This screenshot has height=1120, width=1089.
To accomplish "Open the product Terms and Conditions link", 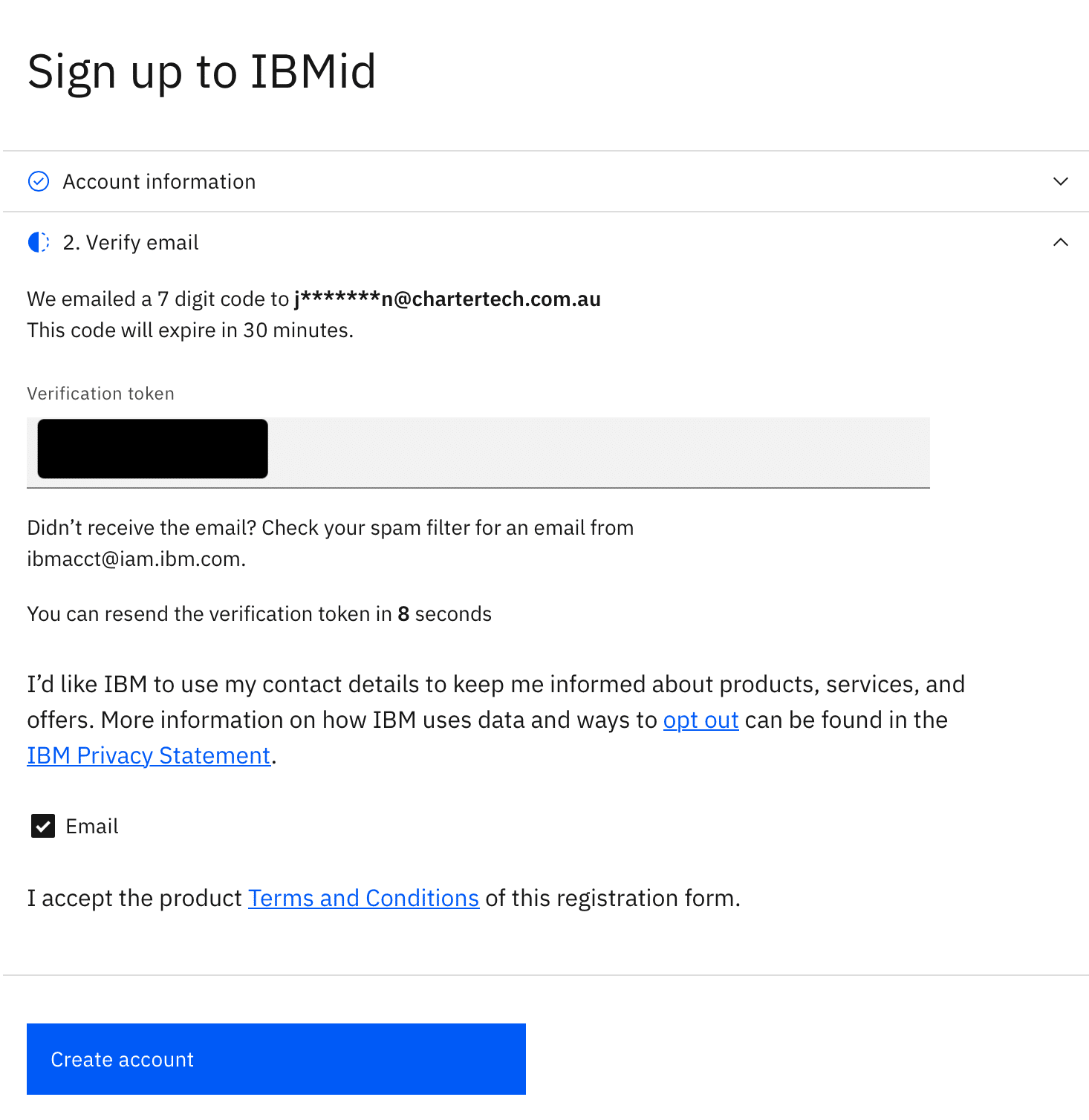I will pyautogui.click(x=363, y=898).
